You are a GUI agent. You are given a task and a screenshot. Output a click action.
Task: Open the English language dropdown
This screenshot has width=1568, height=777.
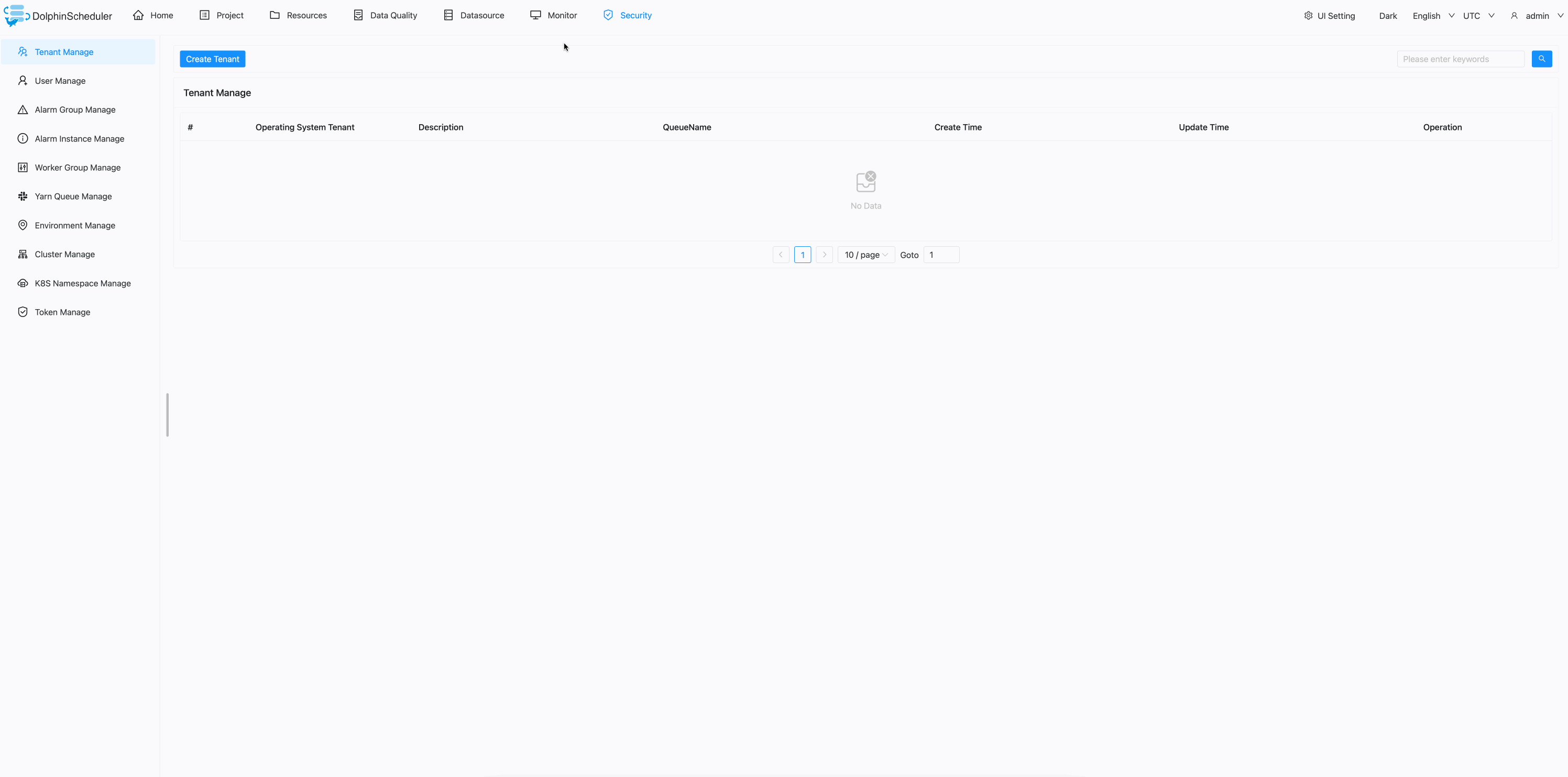point(1432,15)
